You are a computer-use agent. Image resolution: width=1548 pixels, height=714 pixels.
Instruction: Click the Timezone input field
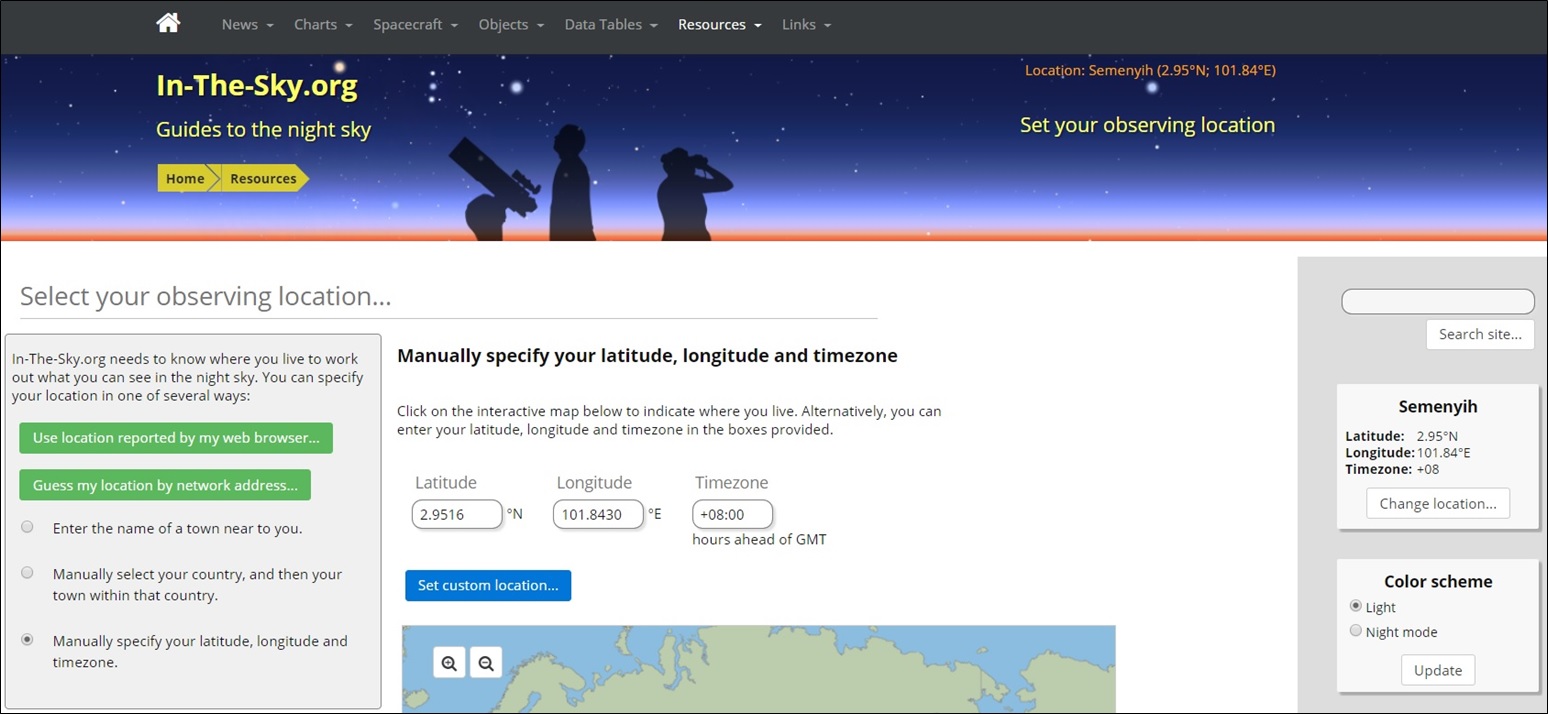(x=732, y=514)
